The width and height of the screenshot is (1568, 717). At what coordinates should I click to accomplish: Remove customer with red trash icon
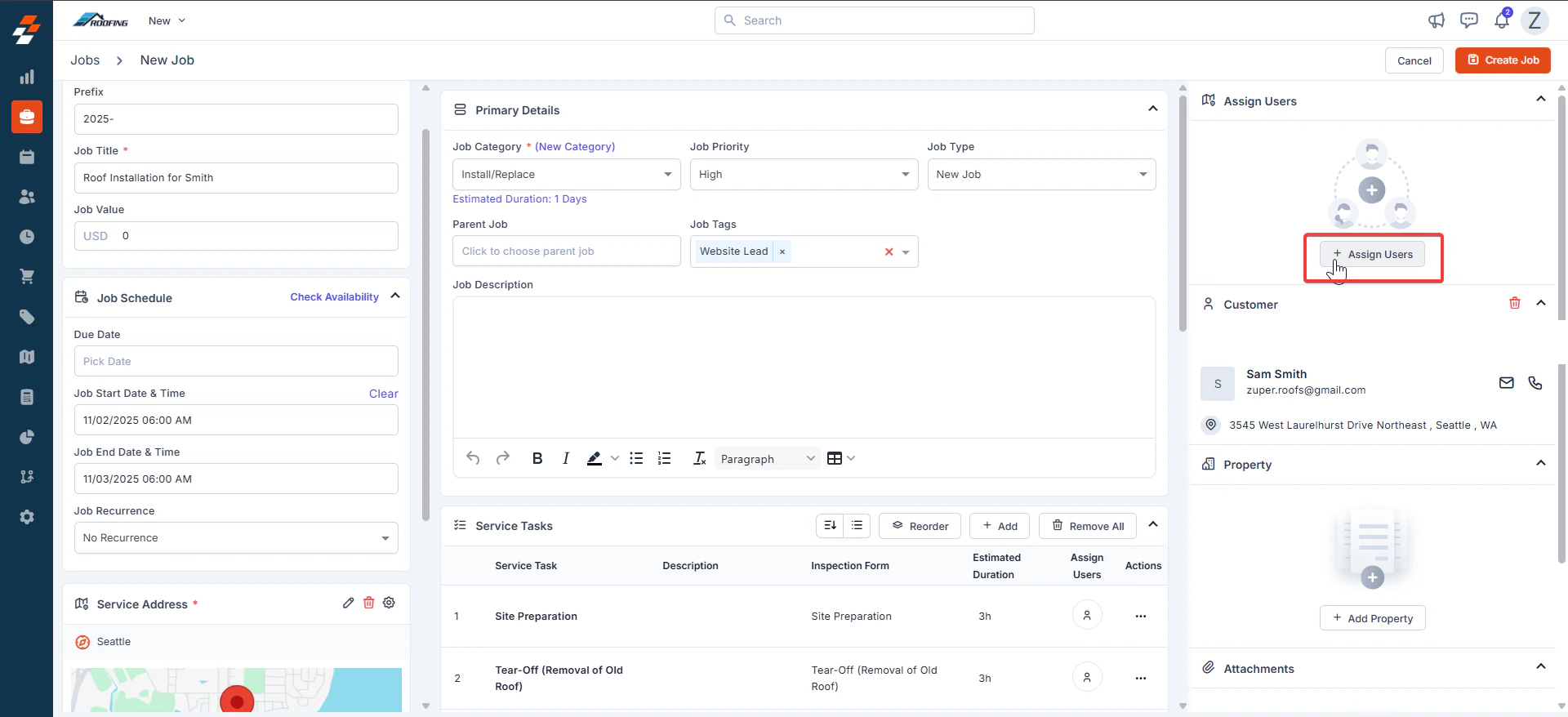[x=1515, y=303]
